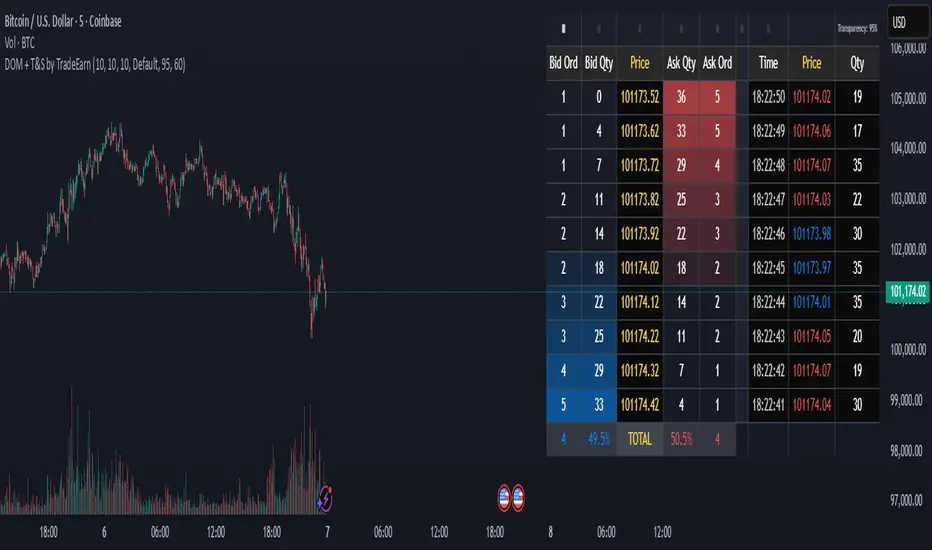The image size is (932, 550).
Task: Select the 18:22:50 time and sales entry
Action: (768, 97)
